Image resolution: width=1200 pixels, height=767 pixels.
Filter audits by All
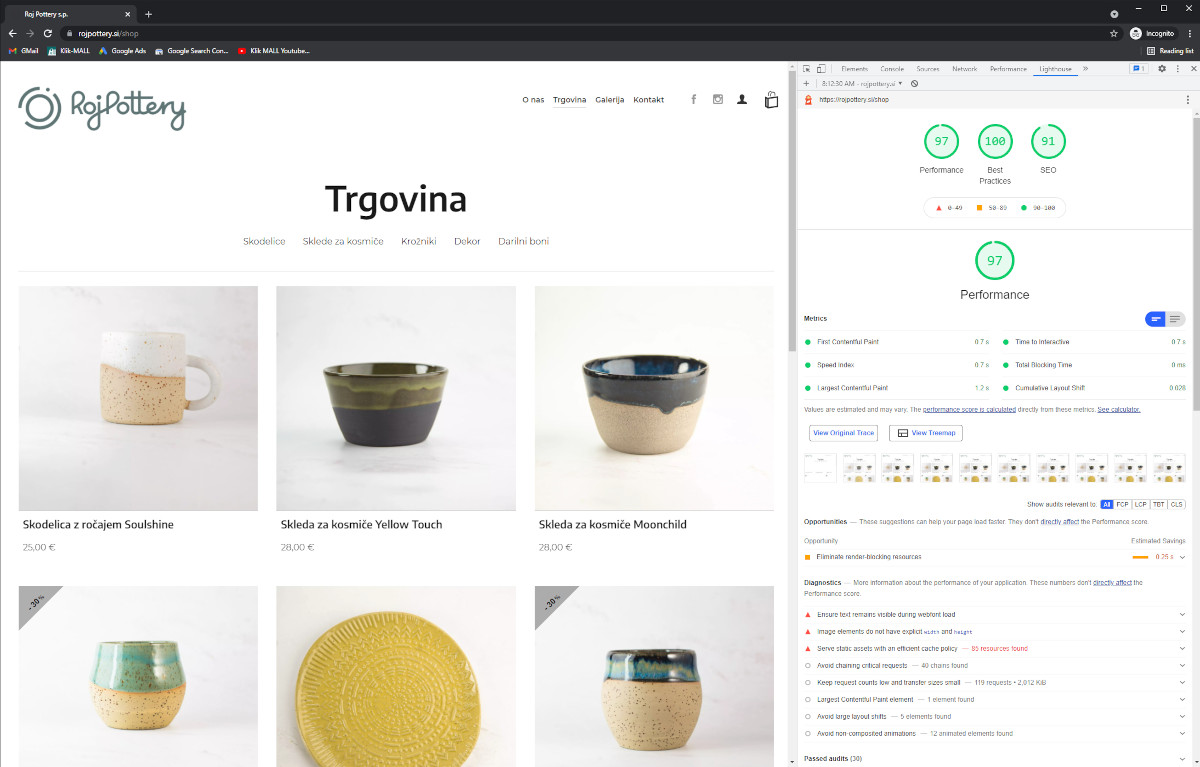(1106, 505)
